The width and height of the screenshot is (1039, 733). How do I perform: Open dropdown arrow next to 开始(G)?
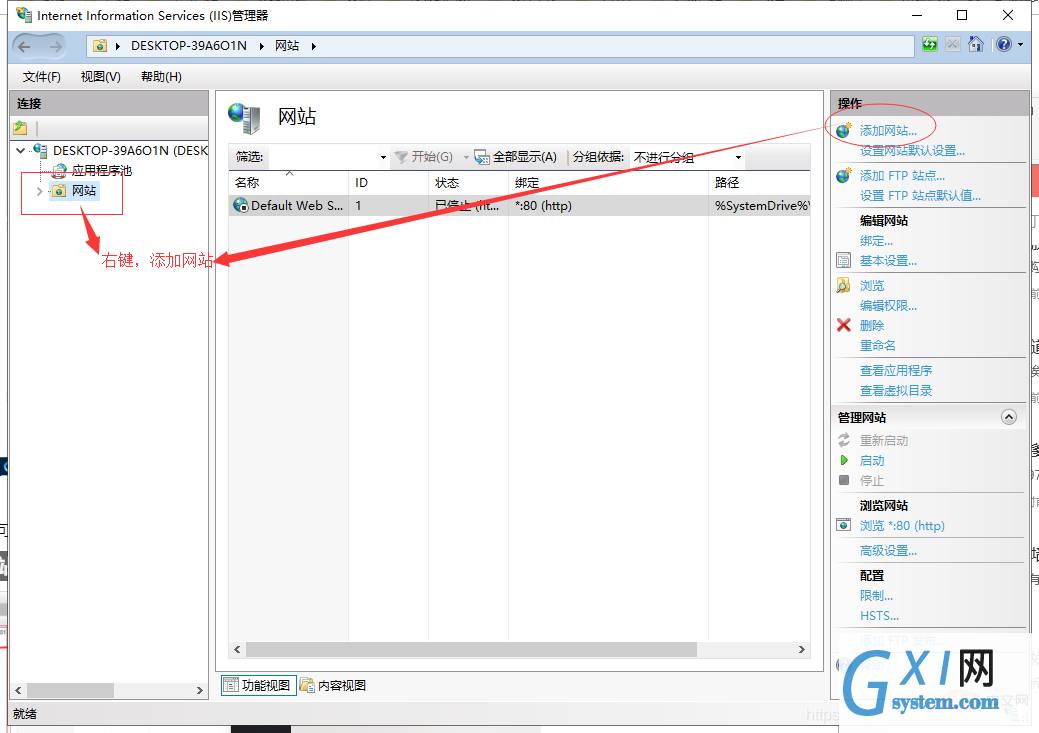(x=466, y=157)
